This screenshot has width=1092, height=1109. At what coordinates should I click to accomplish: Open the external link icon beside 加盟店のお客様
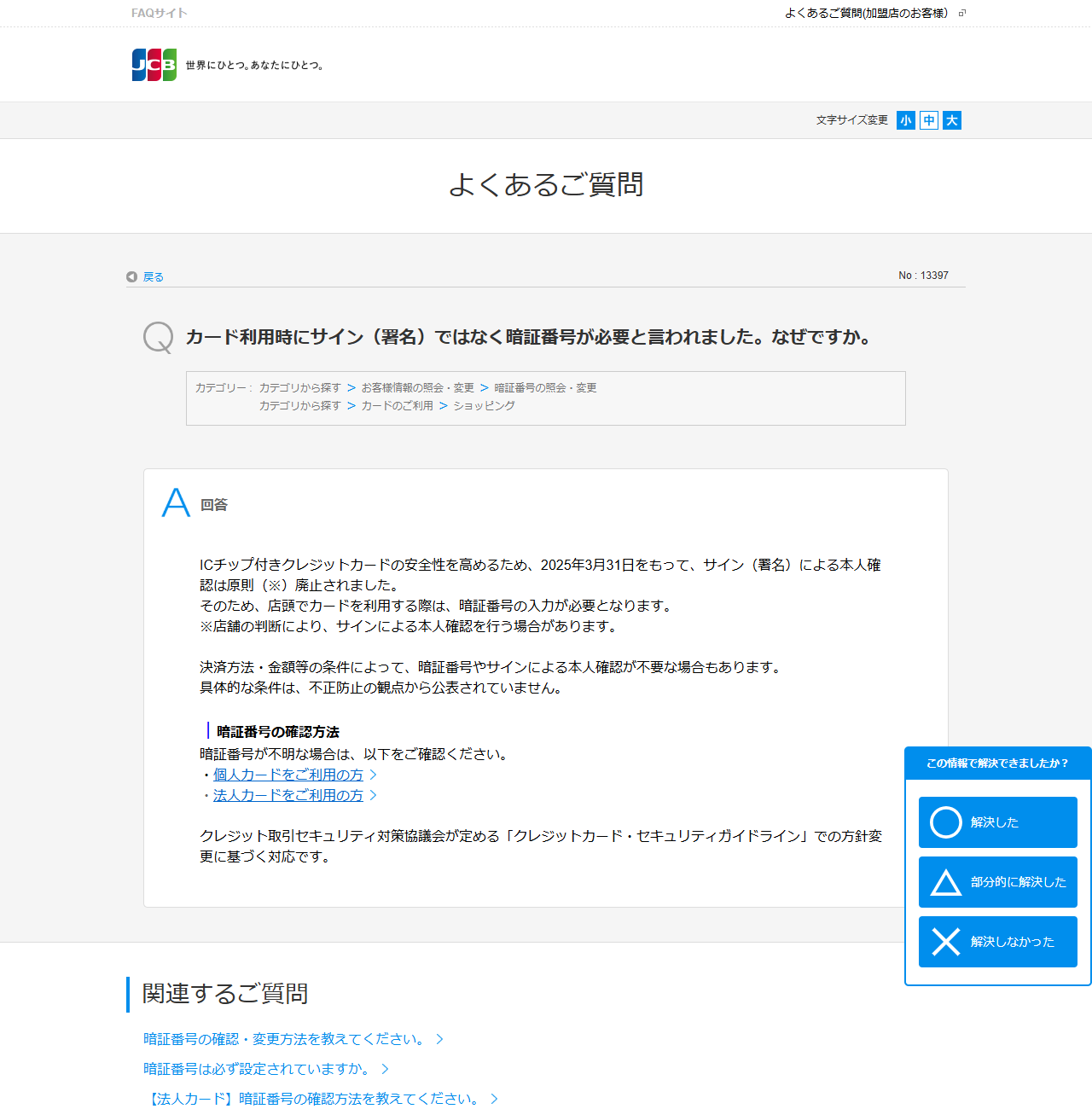[962, 13]
